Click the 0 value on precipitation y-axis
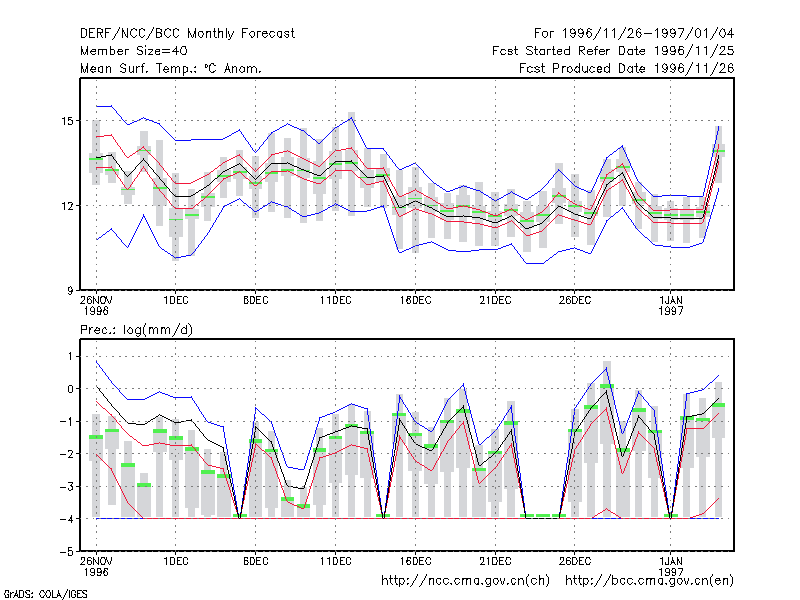The image size is (800, 600). coord(70,389)
